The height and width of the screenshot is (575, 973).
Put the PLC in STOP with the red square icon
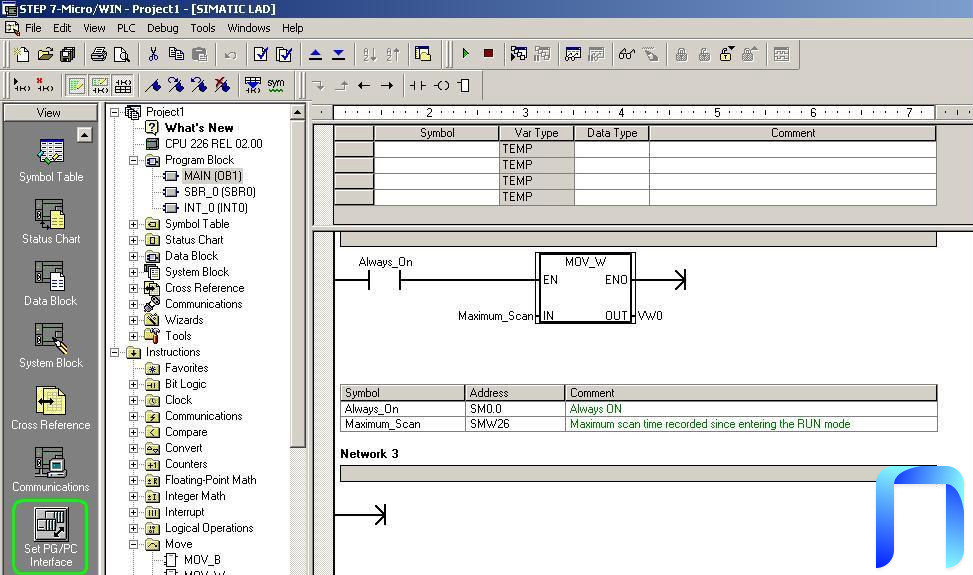point(488,54)
